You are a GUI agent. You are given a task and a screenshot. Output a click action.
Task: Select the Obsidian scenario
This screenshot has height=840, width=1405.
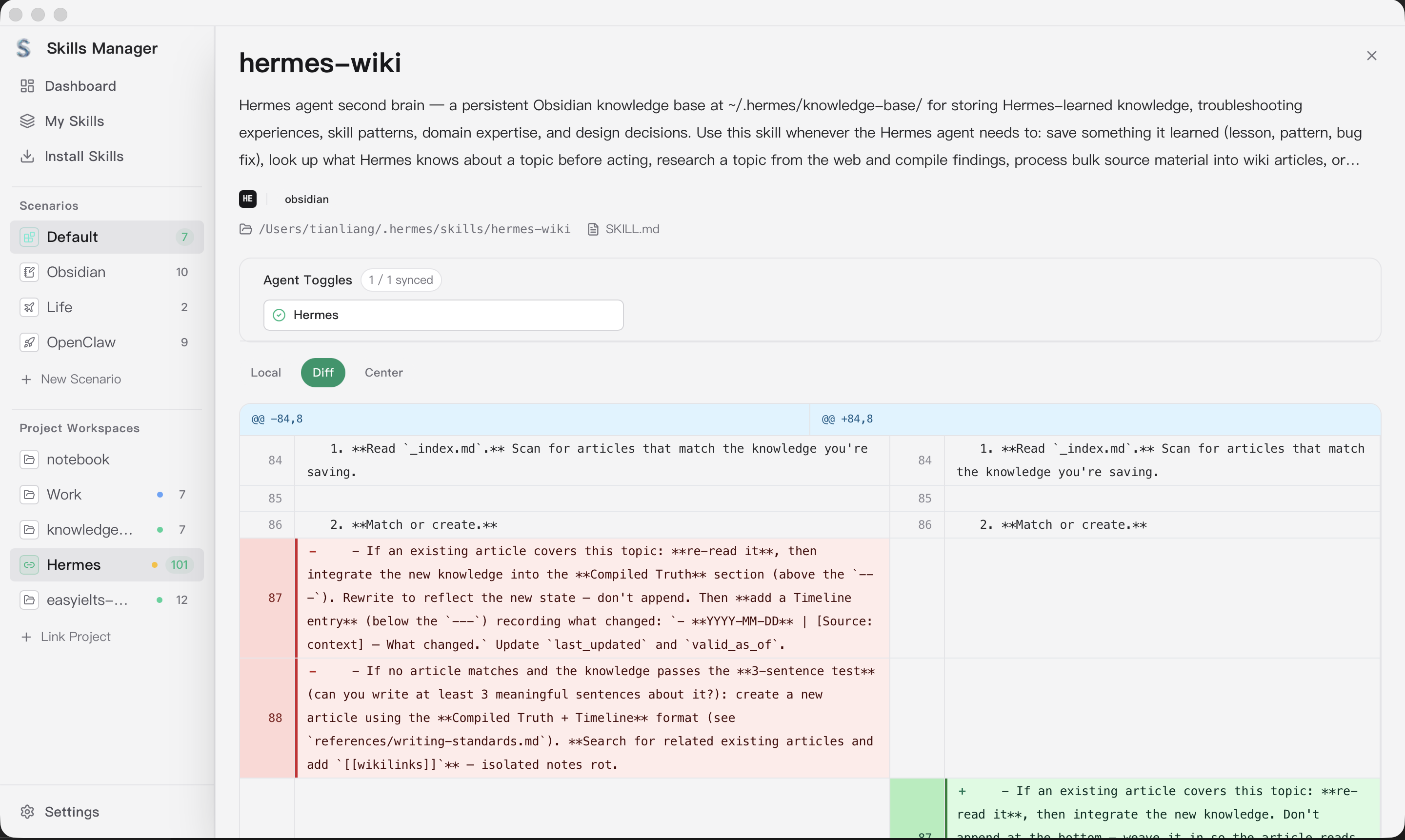point(76,272)
